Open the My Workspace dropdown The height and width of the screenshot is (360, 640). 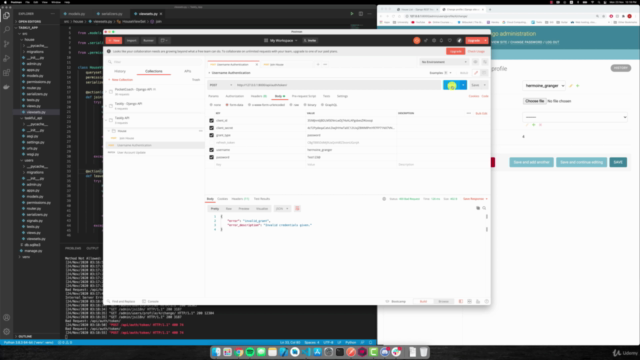[x=281, y=40]
